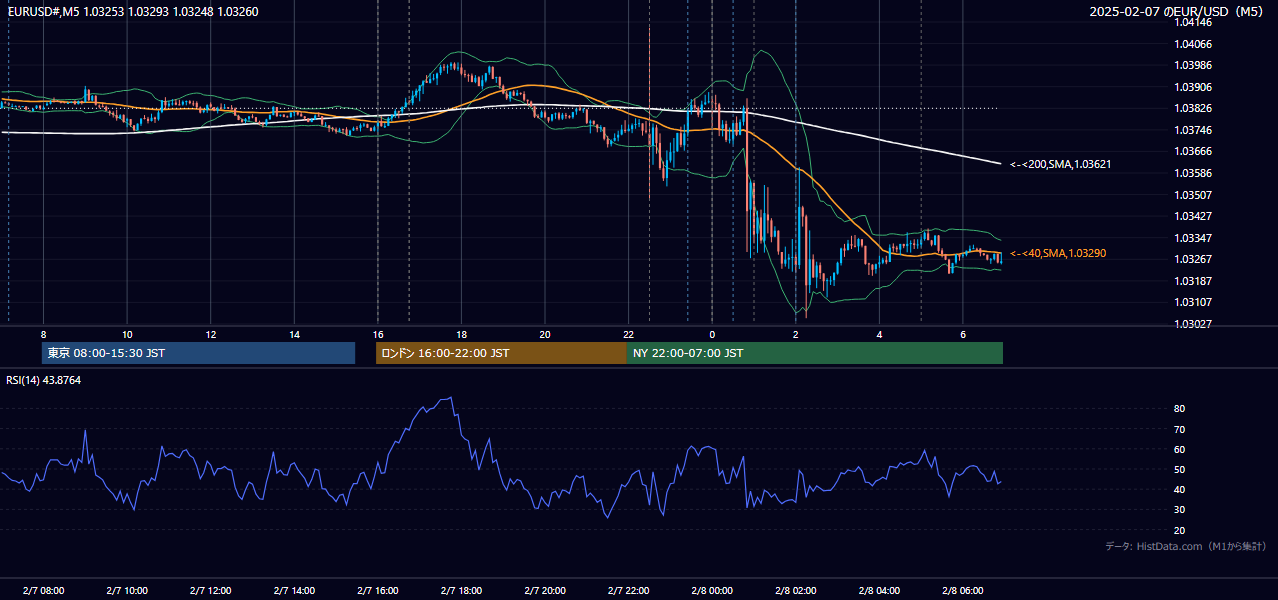This screenshot has width=1278, height=600.
Task: Click price axis value 1.03027
Action: (x=1195, y=324)
